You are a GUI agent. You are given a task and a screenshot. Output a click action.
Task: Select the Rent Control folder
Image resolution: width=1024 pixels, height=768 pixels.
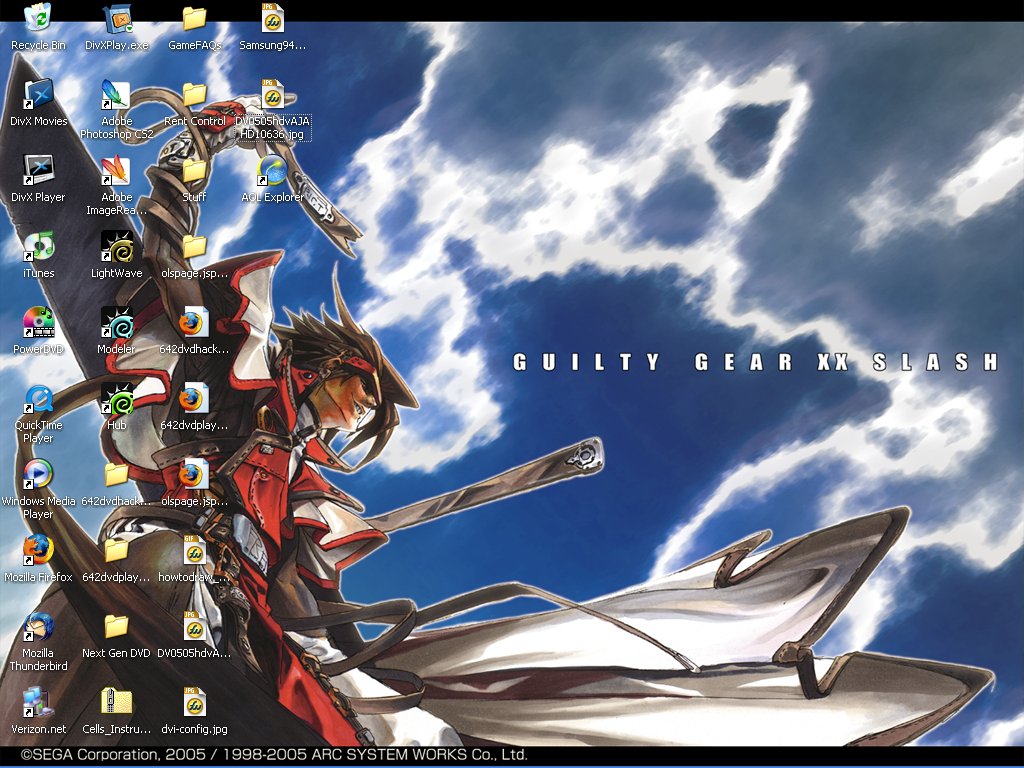195,95
